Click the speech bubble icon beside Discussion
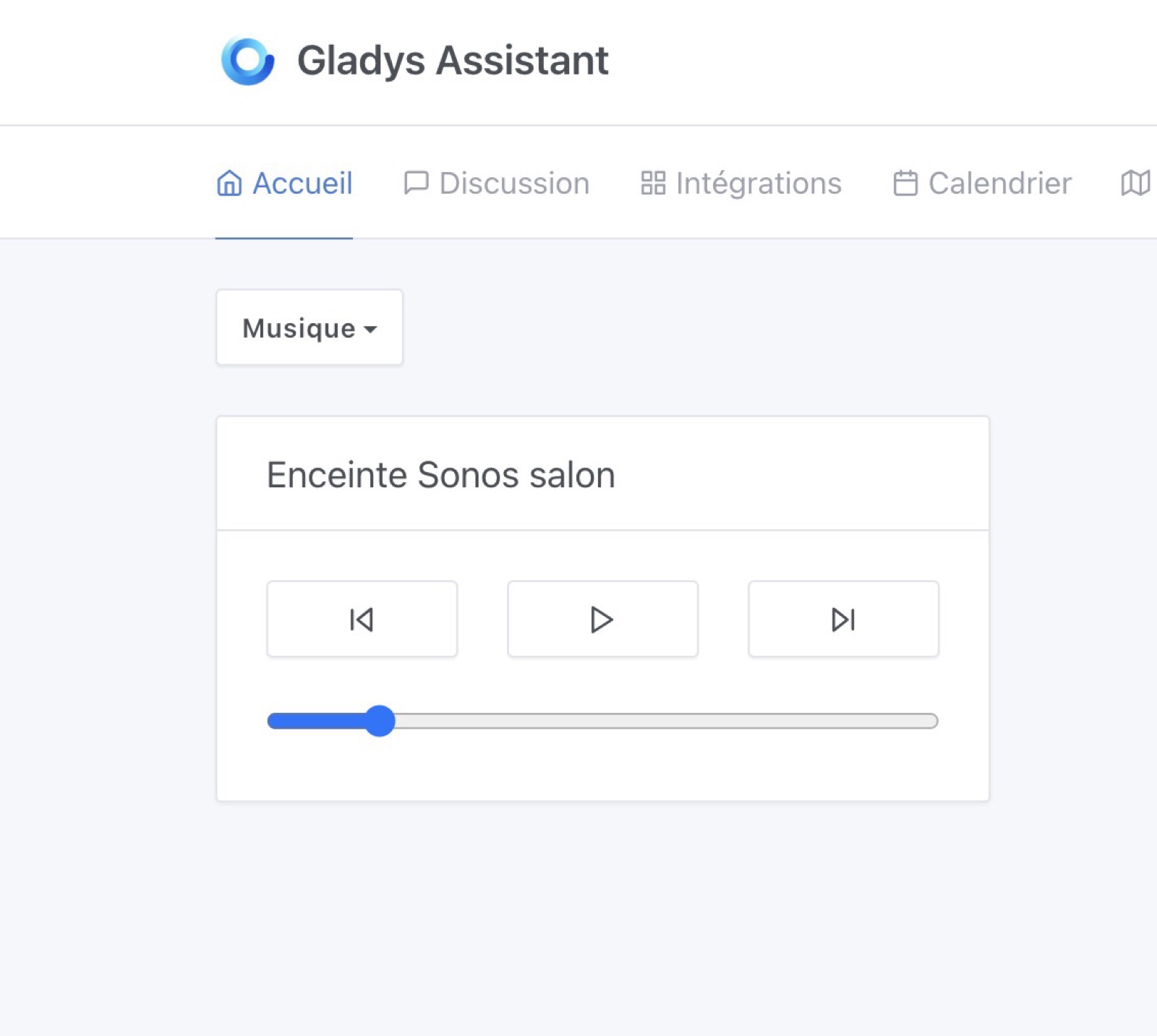The height and width of the screenshot is (1036, 1157). click(417, 183)
